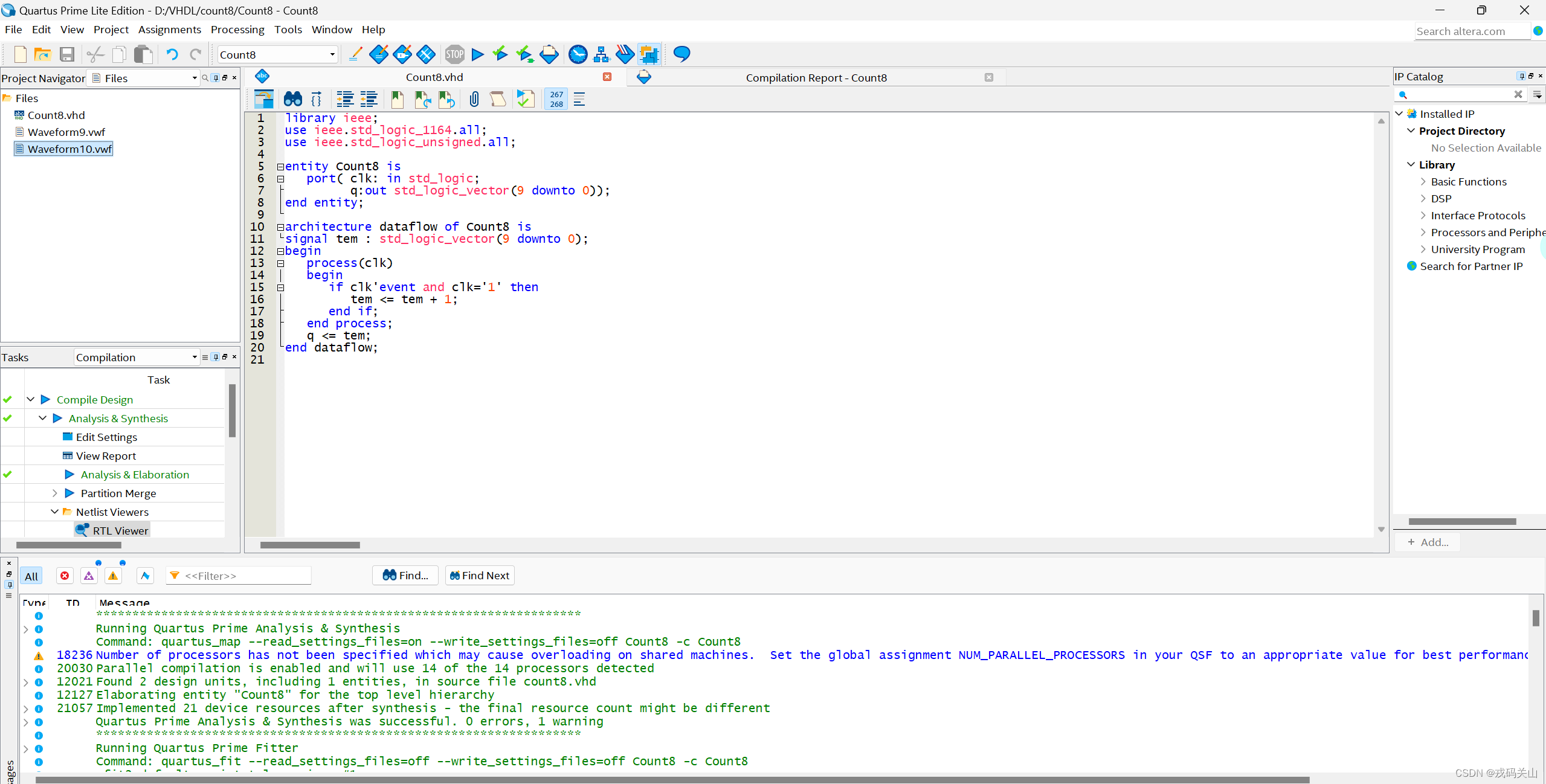Start compilation with the play toolbar icon
The image size is (1546, 784).
pyautogui.click(x=477, y=54)
